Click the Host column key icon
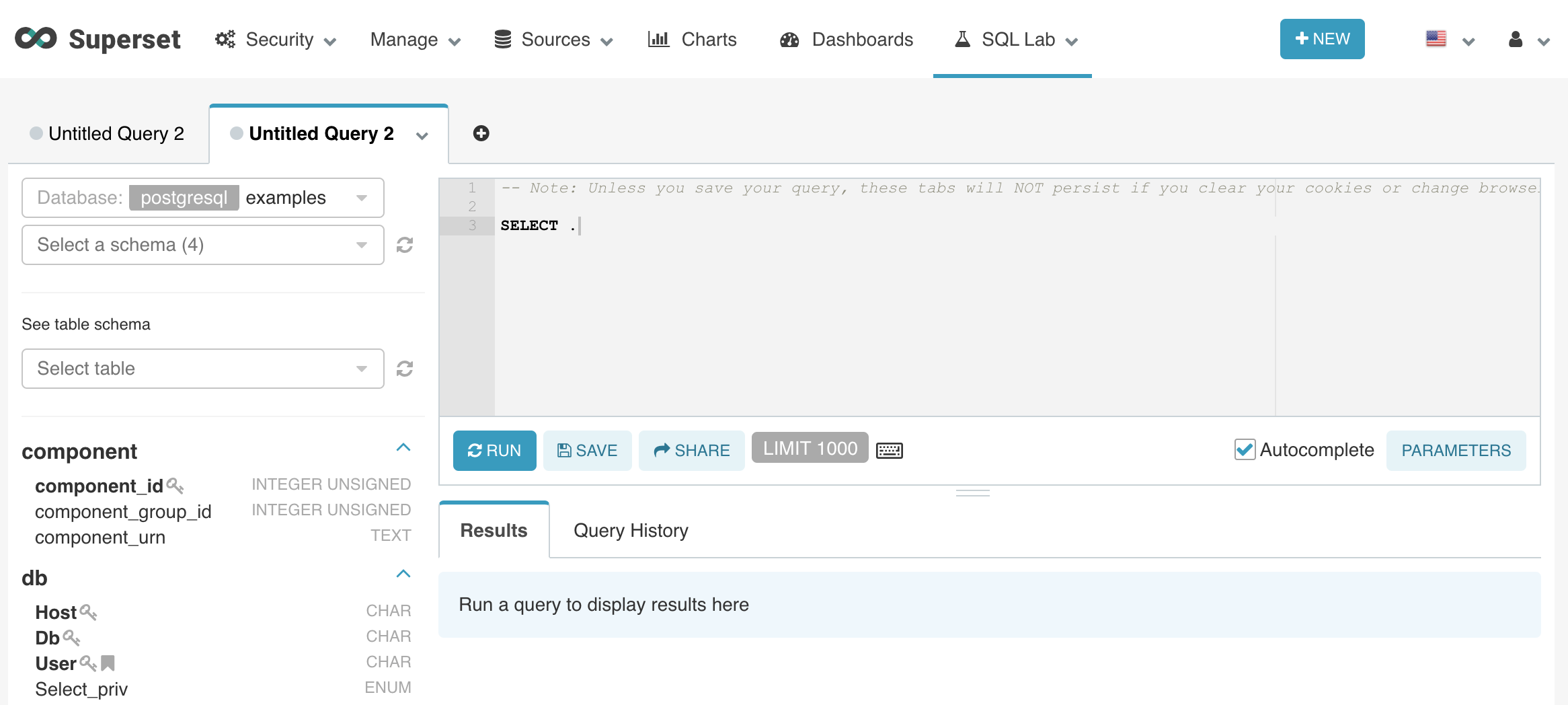 click(x=88, y=611)
